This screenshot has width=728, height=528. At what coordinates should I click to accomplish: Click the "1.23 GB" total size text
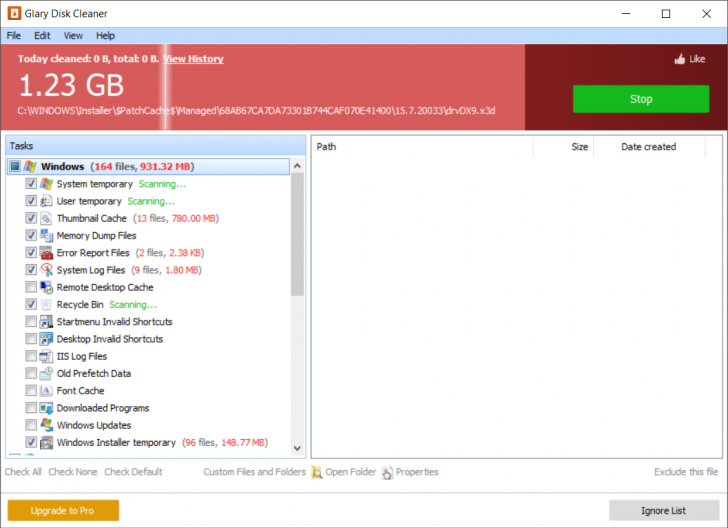click(x=72, y=85)
